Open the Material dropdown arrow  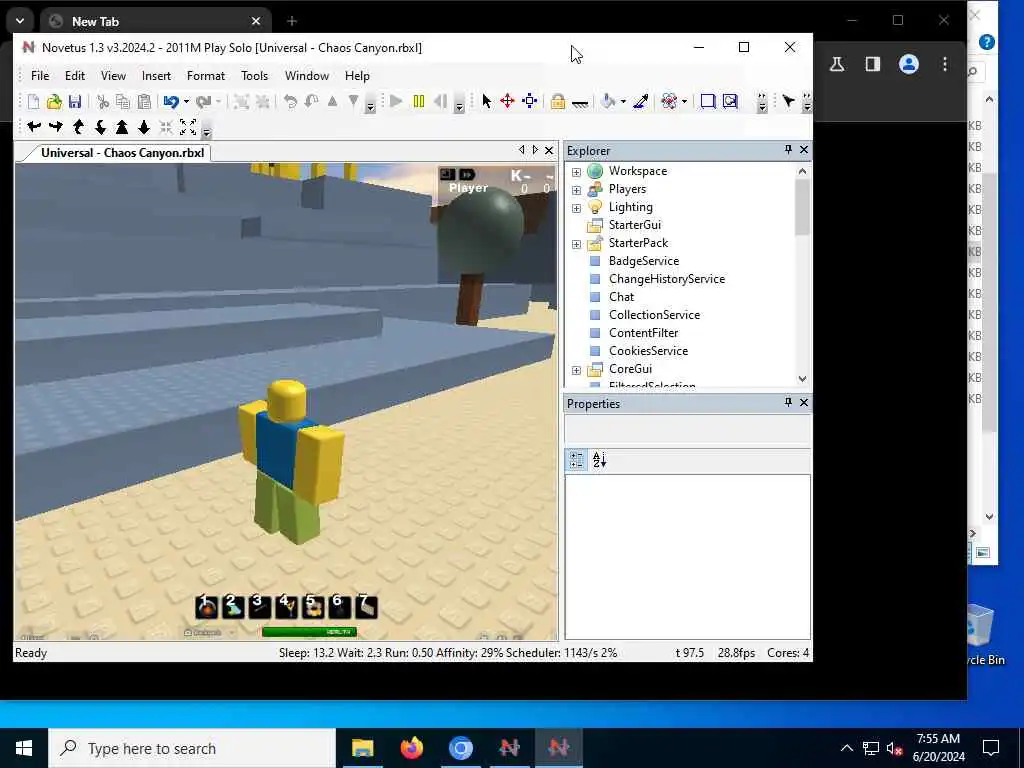[684, 101]
